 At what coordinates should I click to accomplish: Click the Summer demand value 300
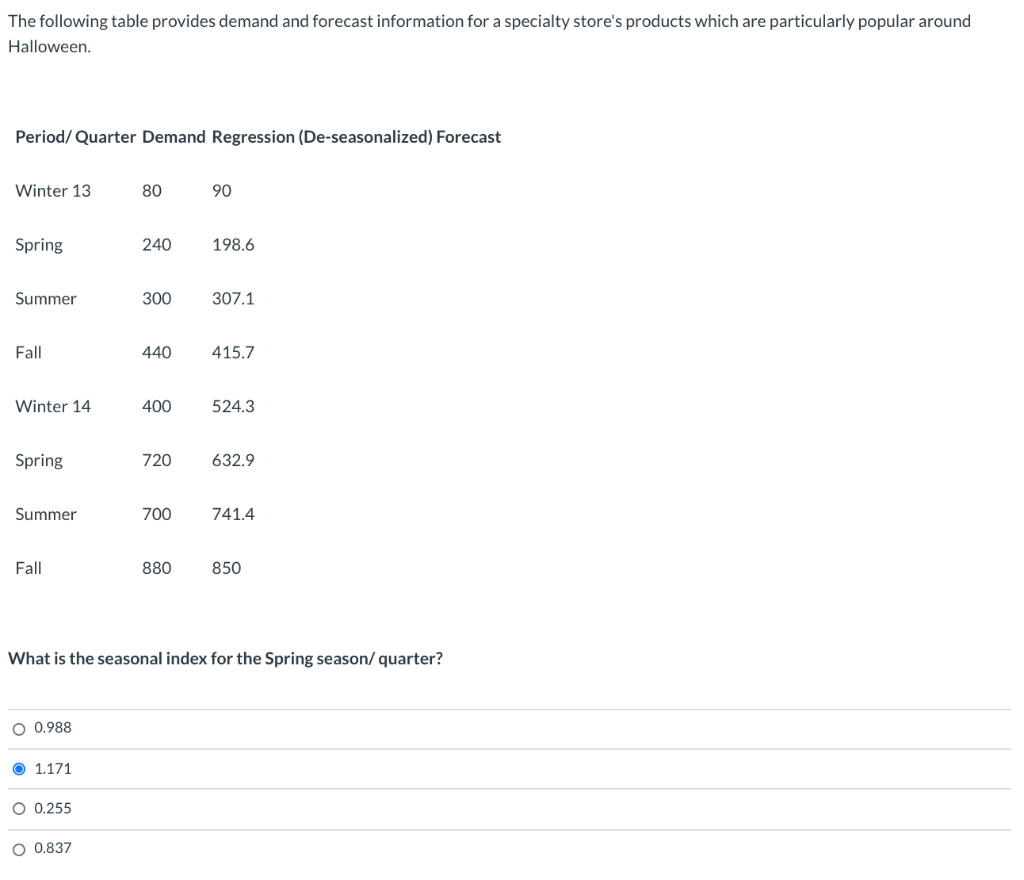[x=157, y=298]
